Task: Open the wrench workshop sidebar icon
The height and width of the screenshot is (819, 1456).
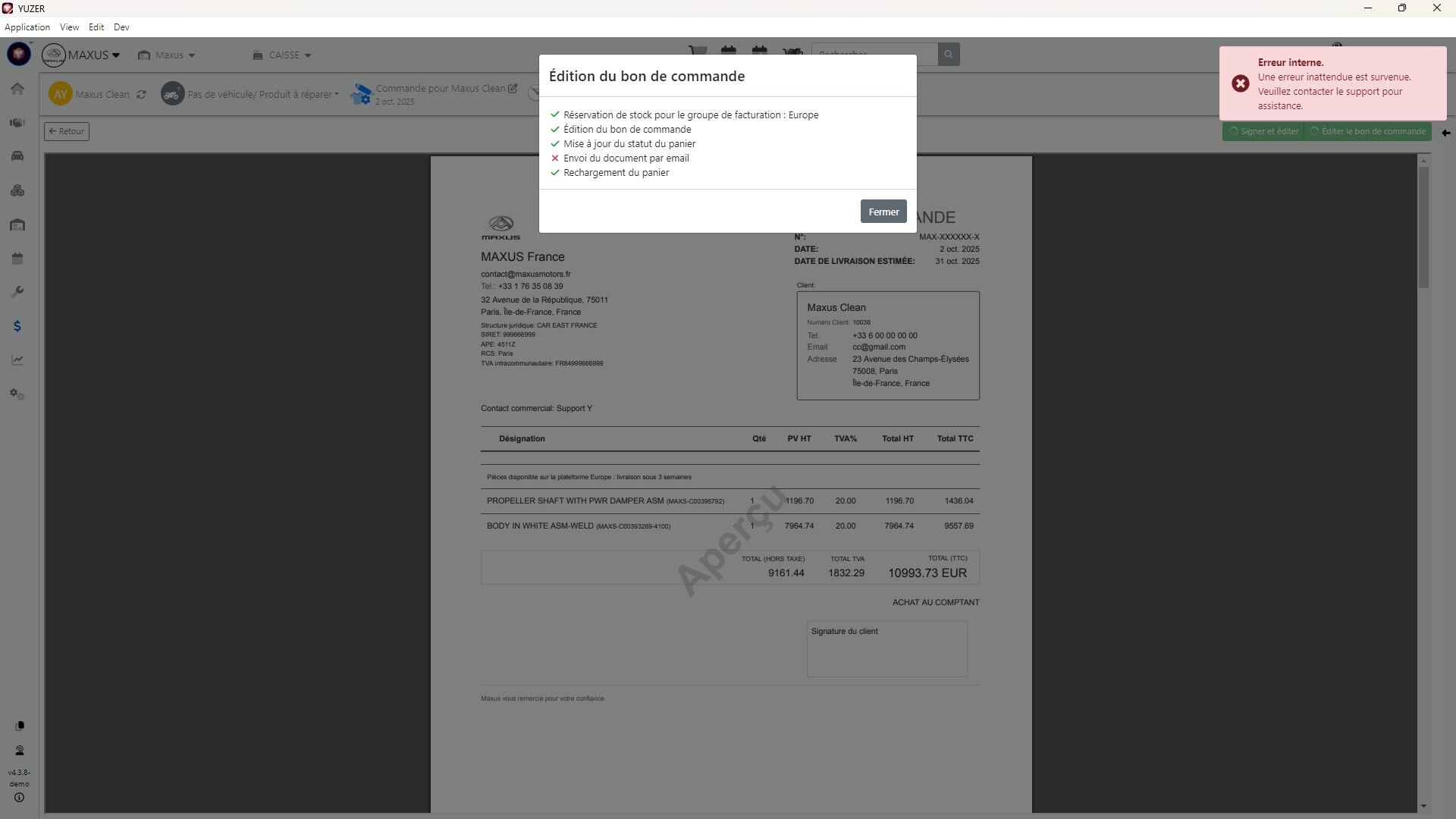Action: coord(17,292)
